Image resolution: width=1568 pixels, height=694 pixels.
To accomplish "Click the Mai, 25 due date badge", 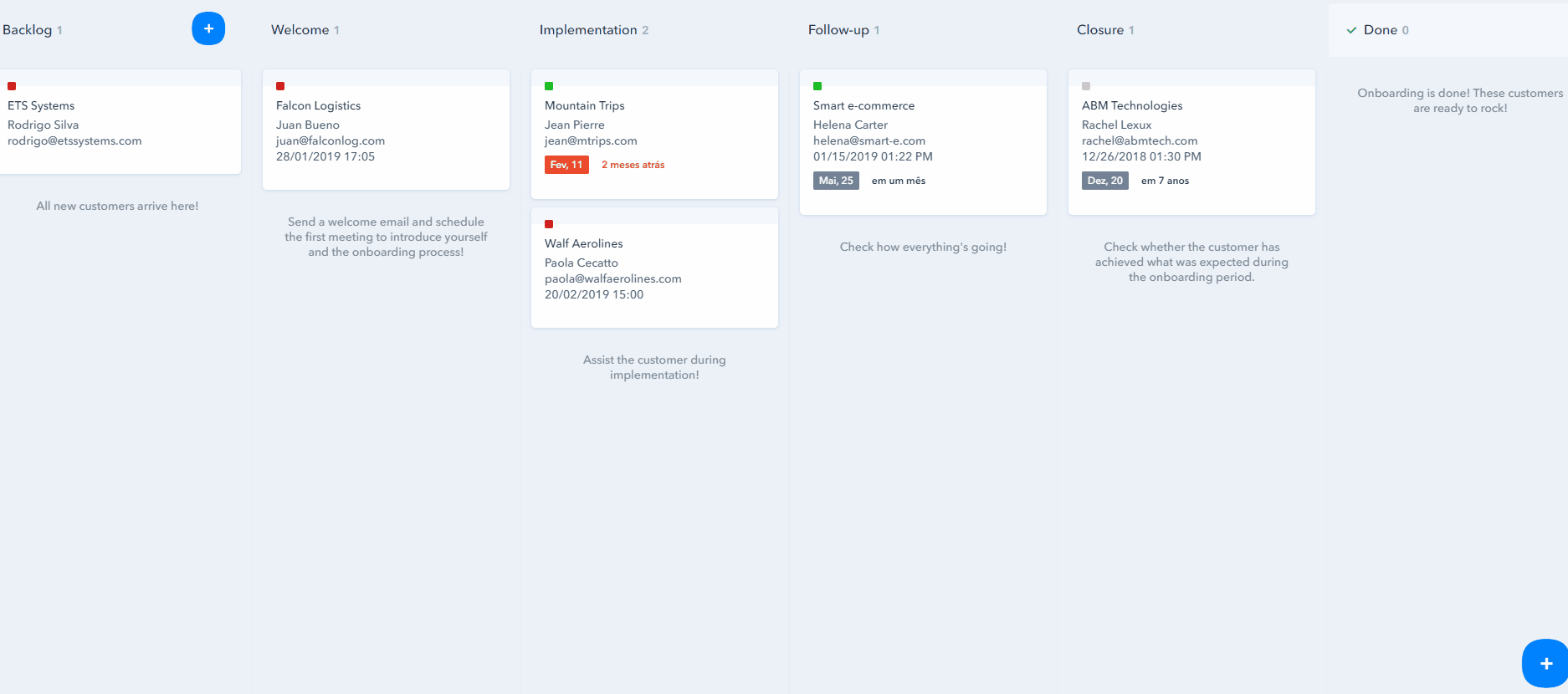I will pyautogui.click(x=836, y=181).
